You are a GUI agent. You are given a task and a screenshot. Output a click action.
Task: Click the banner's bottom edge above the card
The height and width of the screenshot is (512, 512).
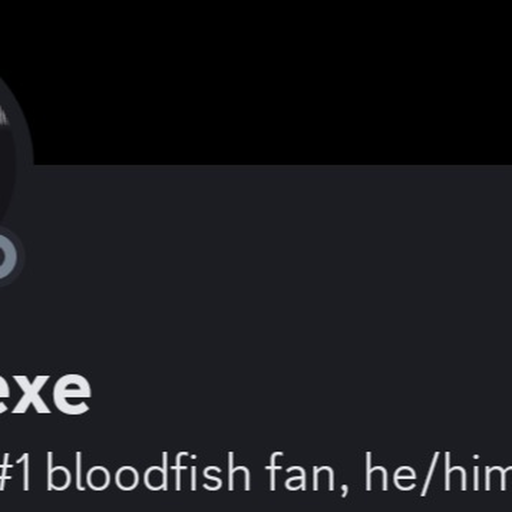[x=267, y=165]
